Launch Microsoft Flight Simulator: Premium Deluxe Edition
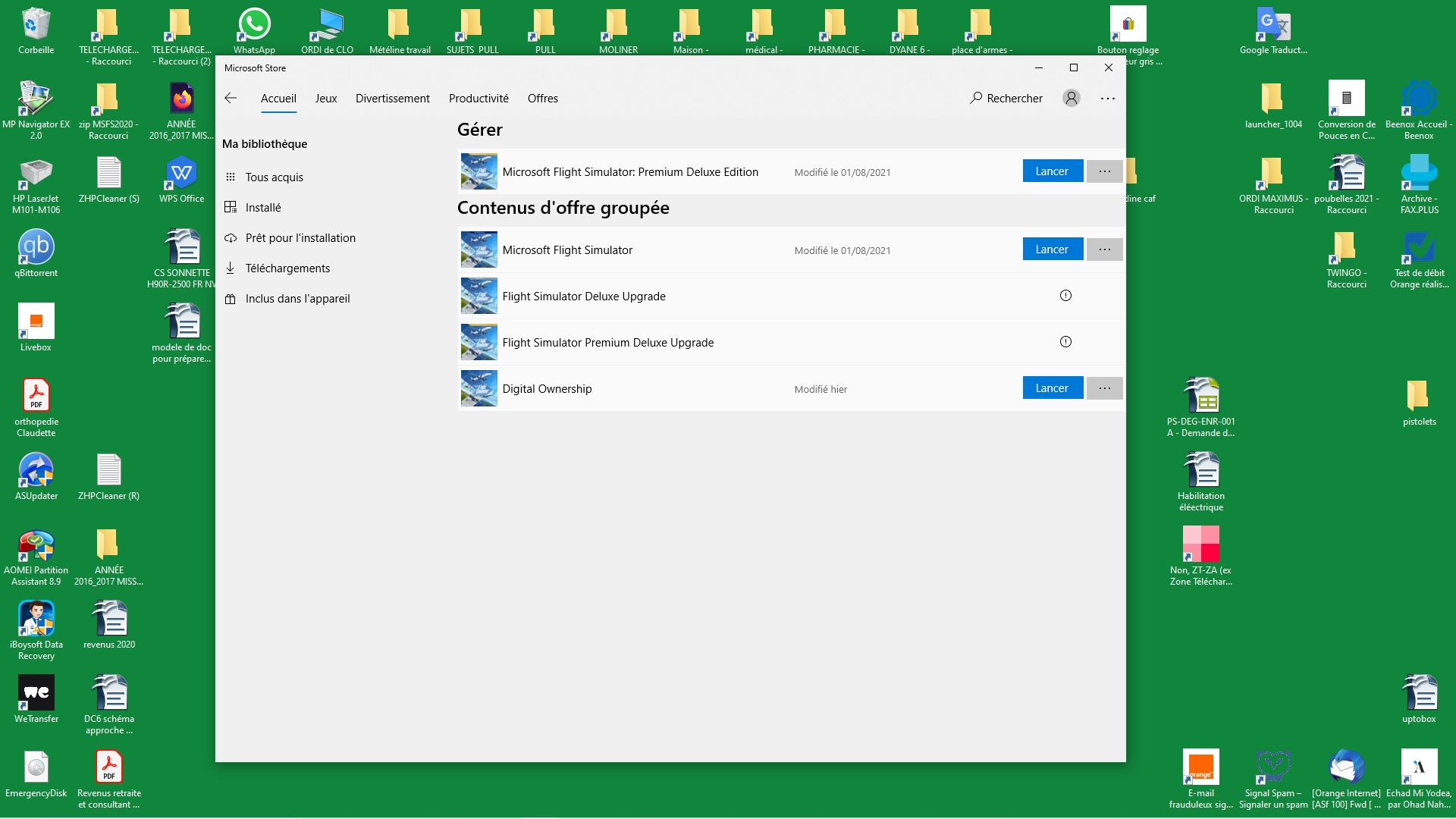 [1053, 171]
